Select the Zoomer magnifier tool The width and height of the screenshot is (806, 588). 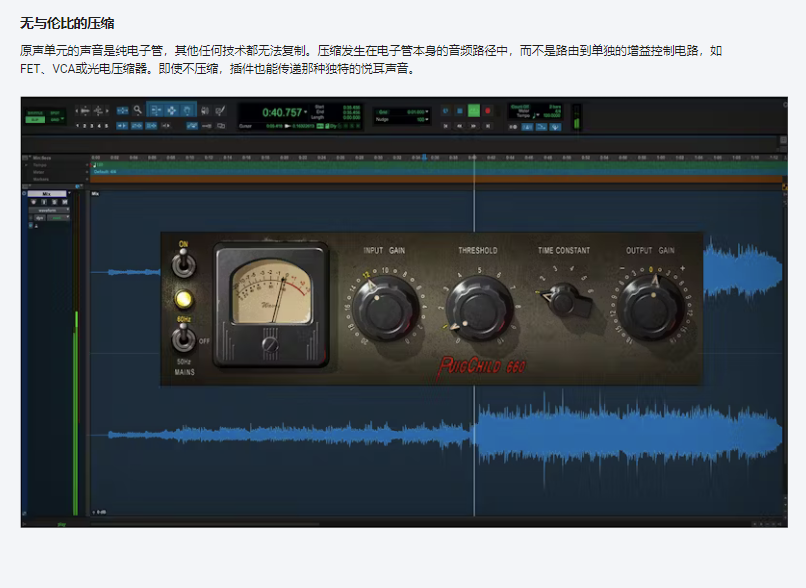pos(137,110)
